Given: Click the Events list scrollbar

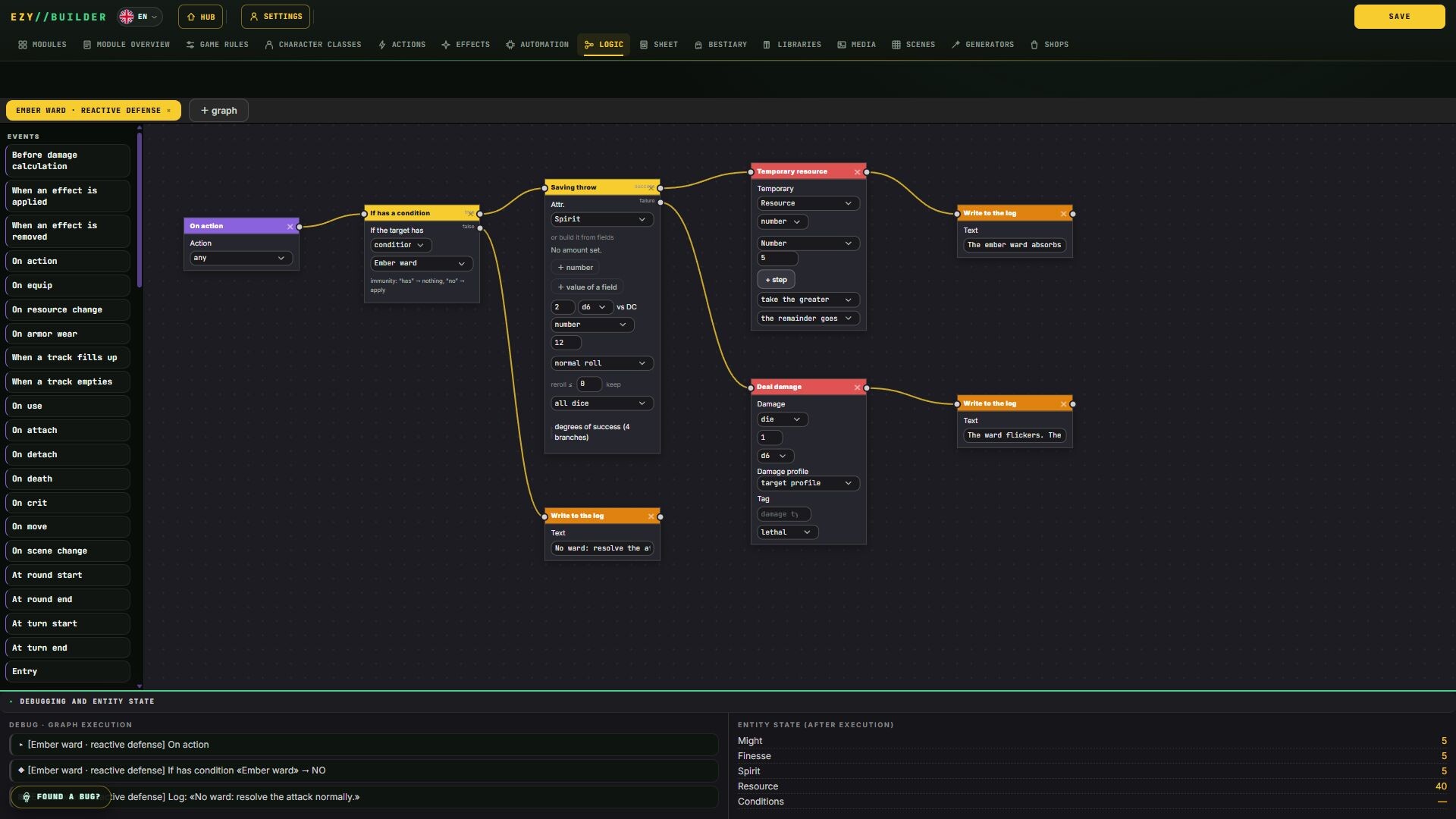Looking at the screenshot, I should 140,210.
